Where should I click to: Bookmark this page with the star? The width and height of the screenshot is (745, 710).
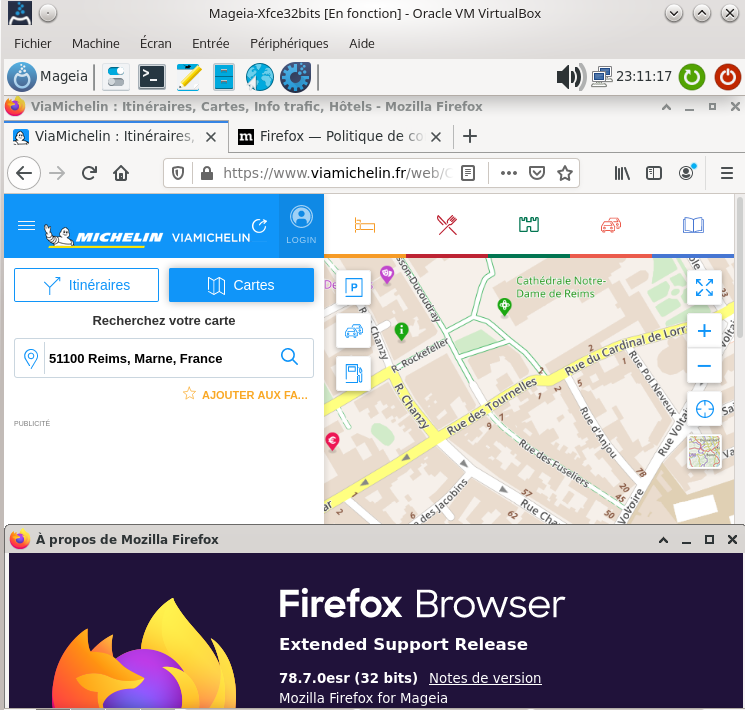click(565, 173)
